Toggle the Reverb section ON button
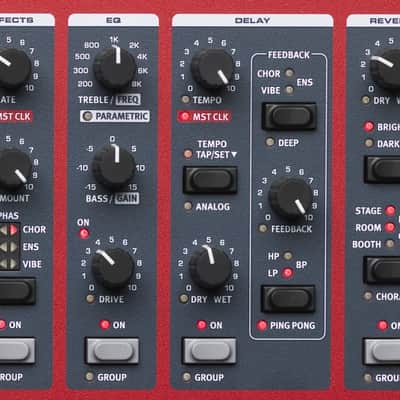This screenshot has width=400, height=400. (382, 351)
